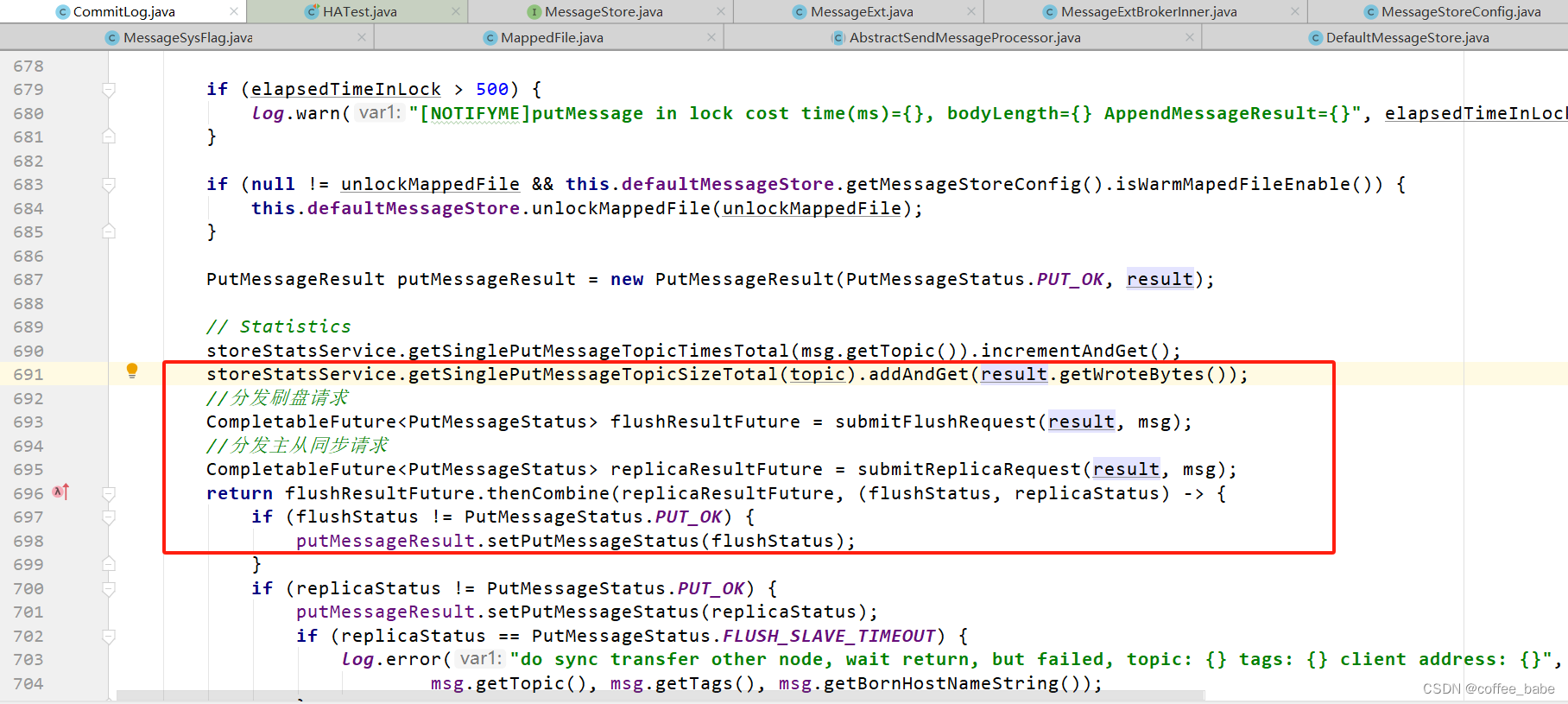Click the submitFlushRequest method call

[x=936, y=422]
